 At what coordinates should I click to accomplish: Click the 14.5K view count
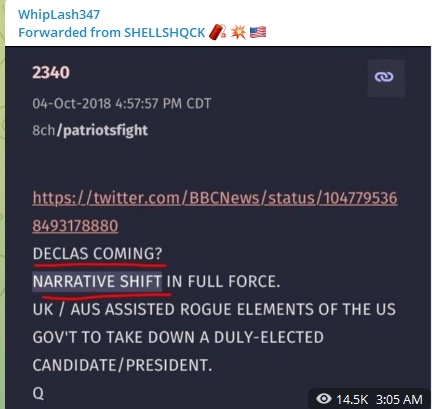click(352, 399)
